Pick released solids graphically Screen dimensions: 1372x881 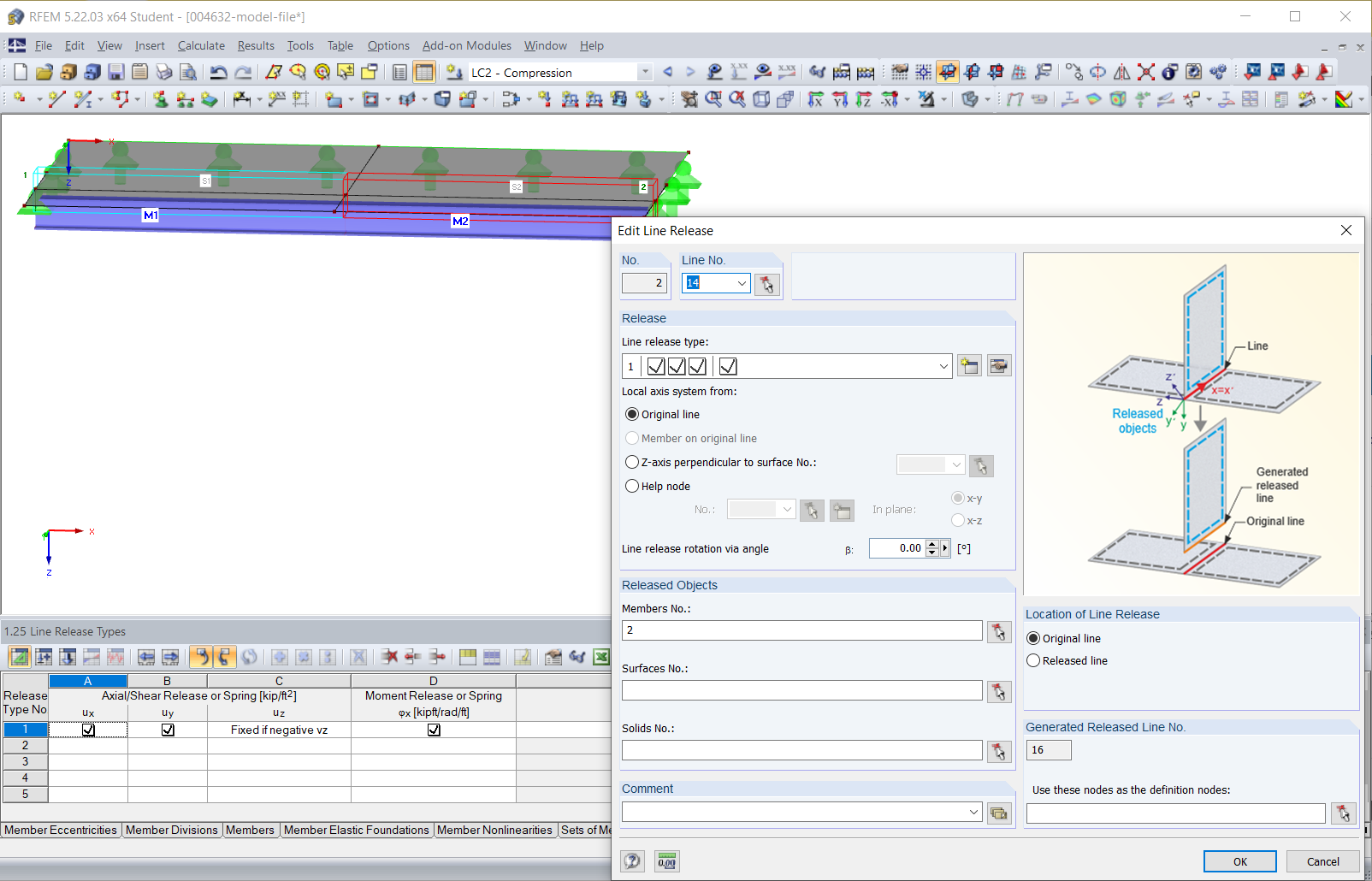(999, 752)
